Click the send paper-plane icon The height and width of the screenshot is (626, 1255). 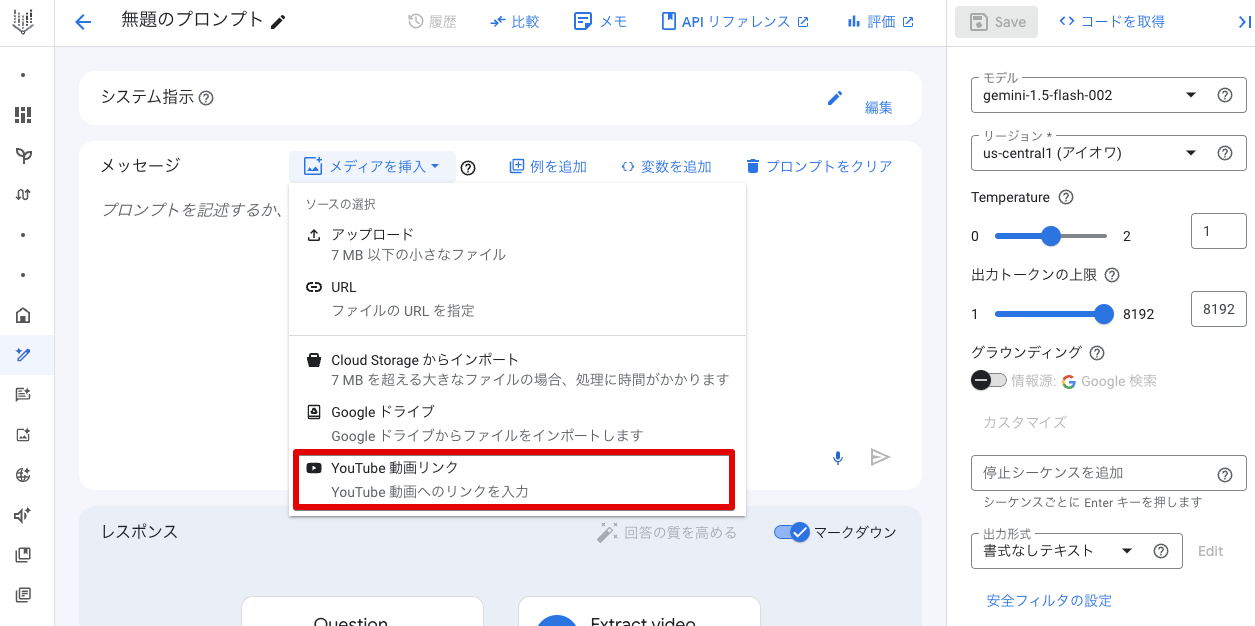pos(880,457)
